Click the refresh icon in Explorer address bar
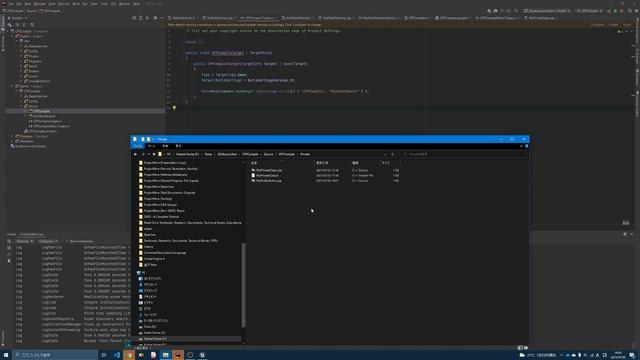The image size is (640, 360). point(393,154)
